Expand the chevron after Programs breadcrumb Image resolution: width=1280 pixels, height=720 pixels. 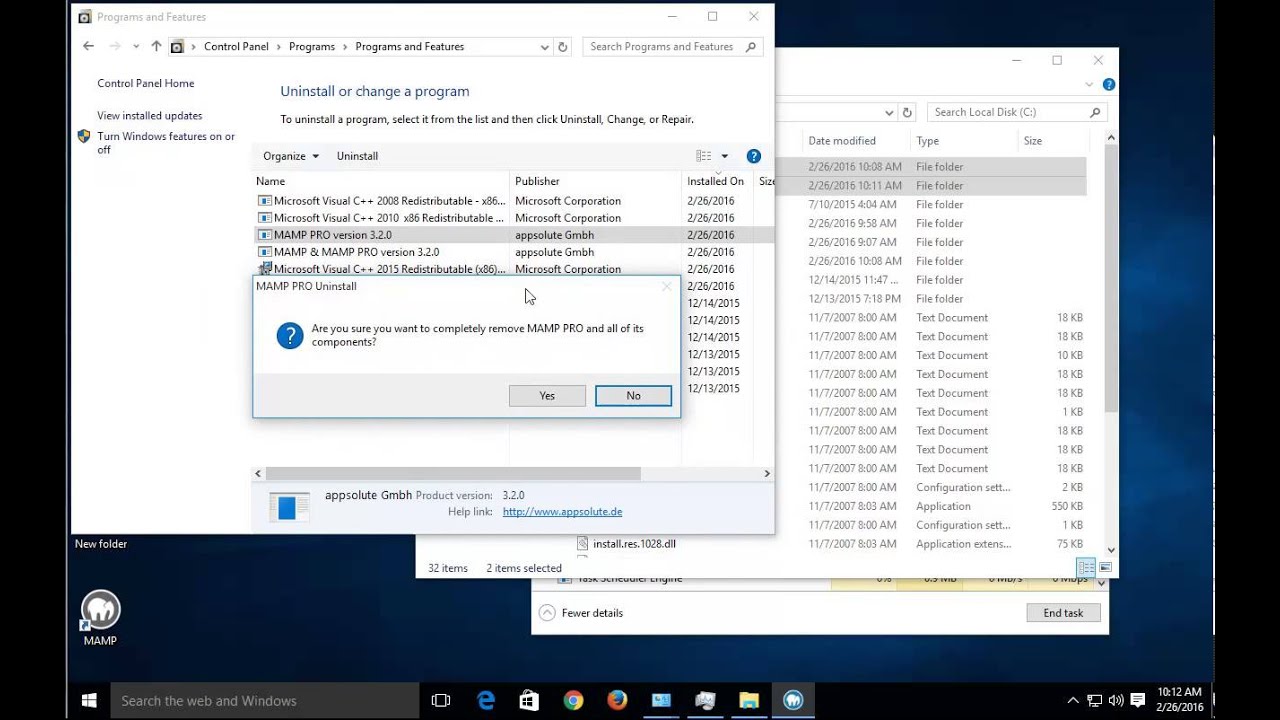pyautogui.click(x=345, y=47)
